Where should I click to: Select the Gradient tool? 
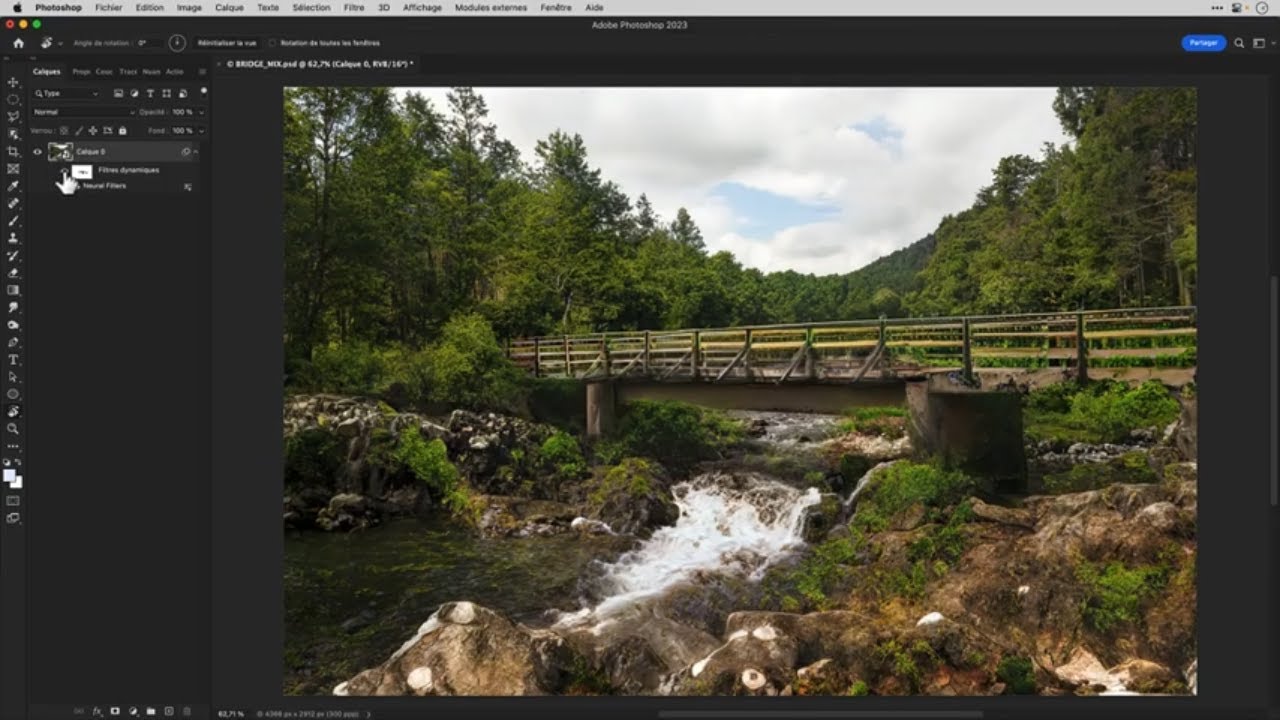pyautogui.click(x=13, y=290)
